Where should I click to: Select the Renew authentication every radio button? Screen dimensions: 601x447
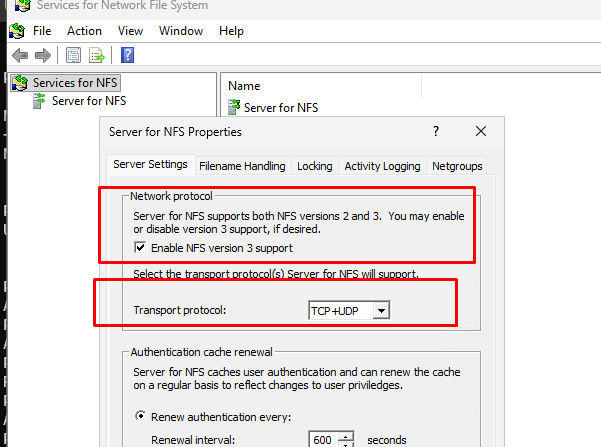(139, 417)
